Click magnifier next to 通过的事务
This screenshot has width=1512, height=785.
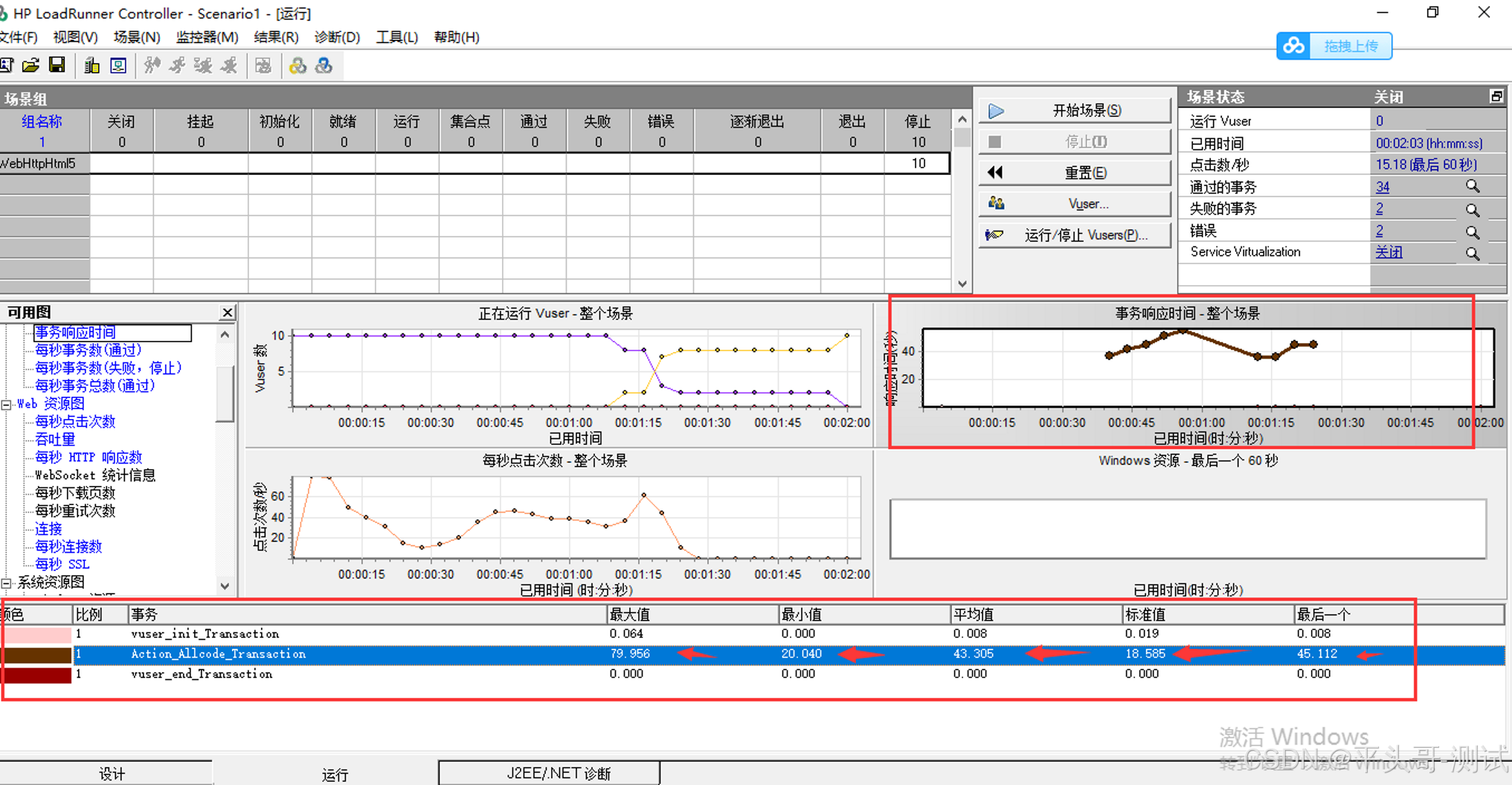click(1472, 186)
